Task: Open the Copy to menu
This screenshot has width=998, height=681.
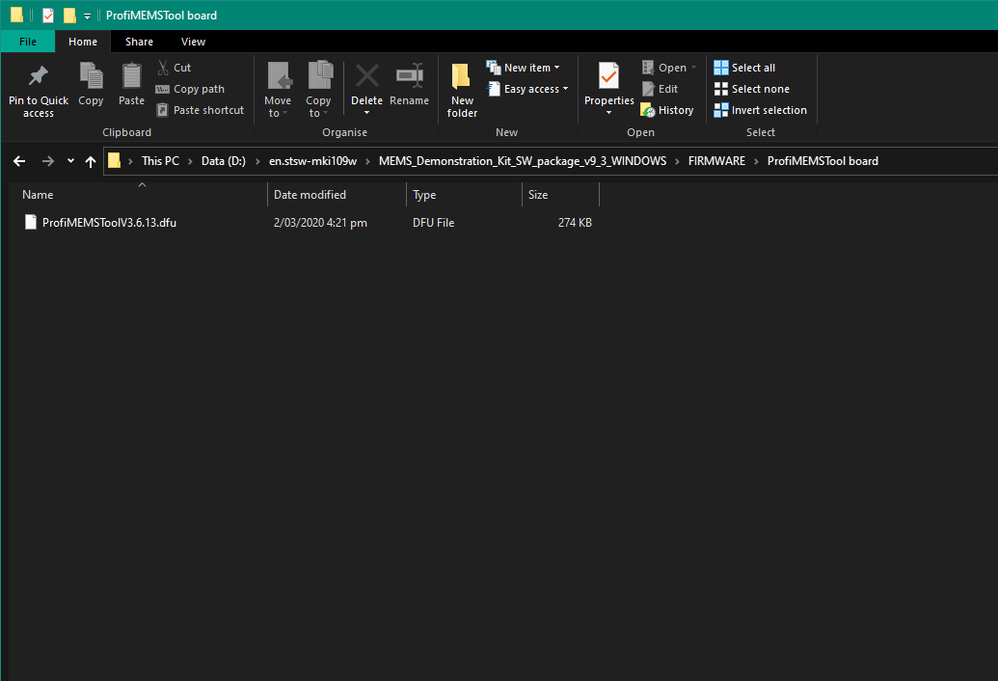Action: coord(318,90)
